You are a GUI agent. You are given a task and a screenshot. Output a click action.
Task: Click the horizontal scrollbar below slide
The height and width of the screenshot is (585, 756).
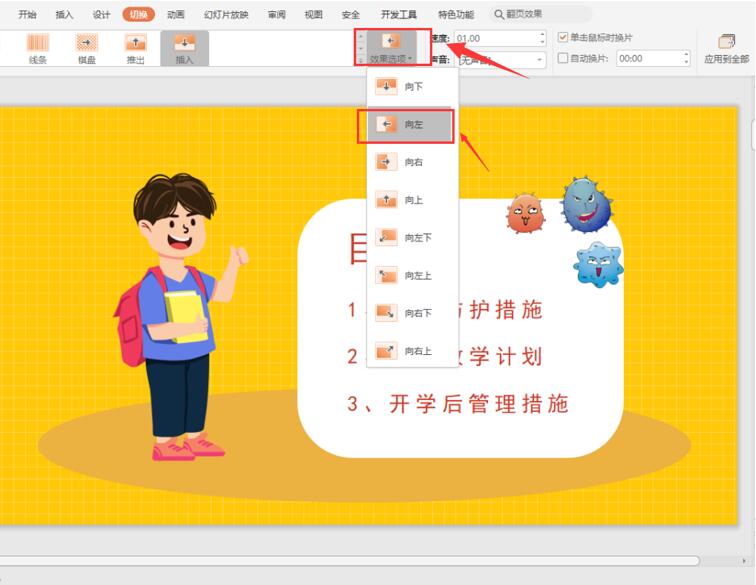click(x=350, y=560)
